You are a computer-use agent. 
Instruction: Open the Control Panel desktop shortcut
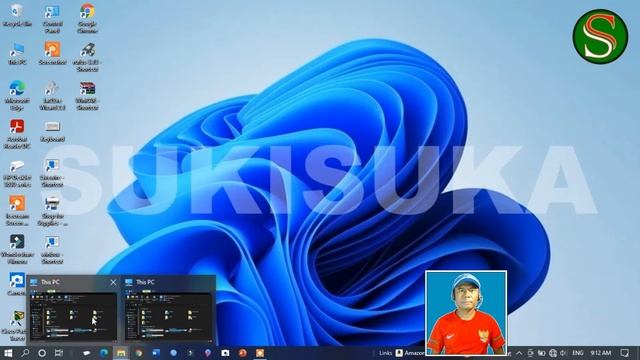(x=52, y=19)
